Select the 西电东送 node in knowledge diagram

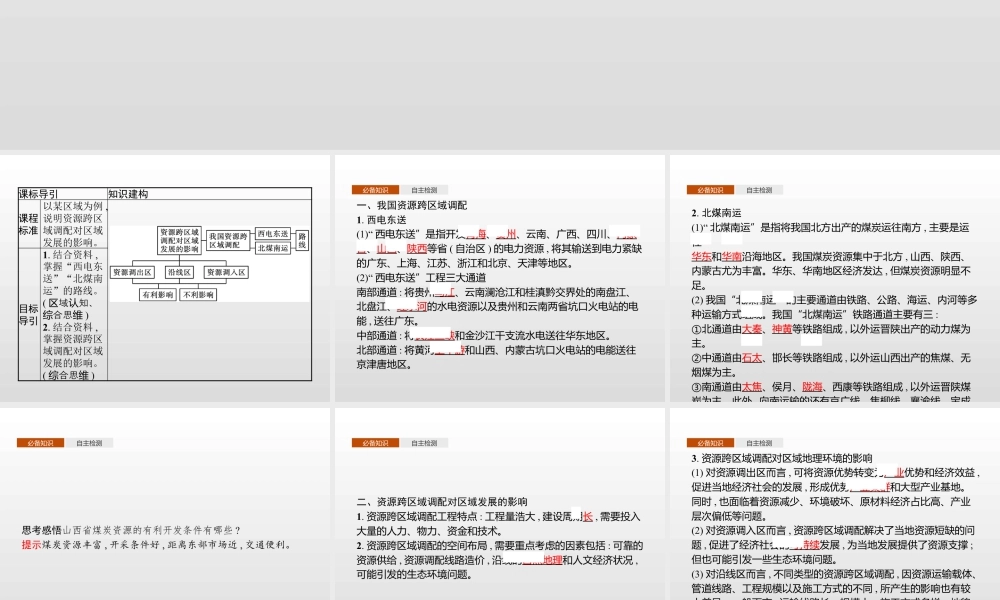pos(273,234)
